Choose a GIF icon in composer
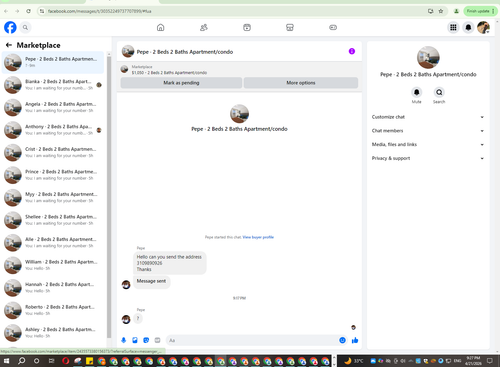500x367 pixels. (157, 340)
